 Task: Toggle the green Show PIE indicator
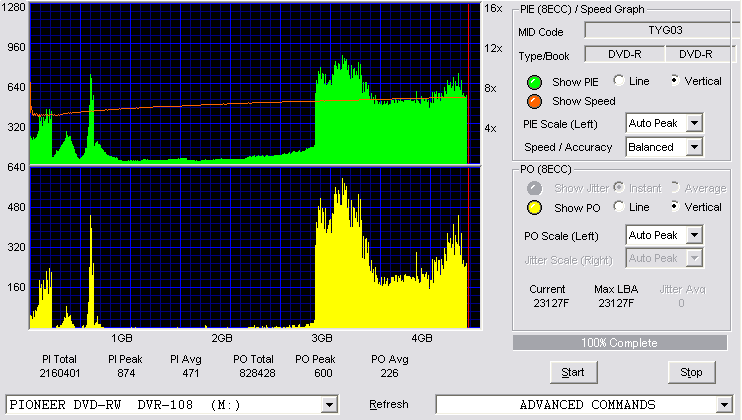click(534, 82)
